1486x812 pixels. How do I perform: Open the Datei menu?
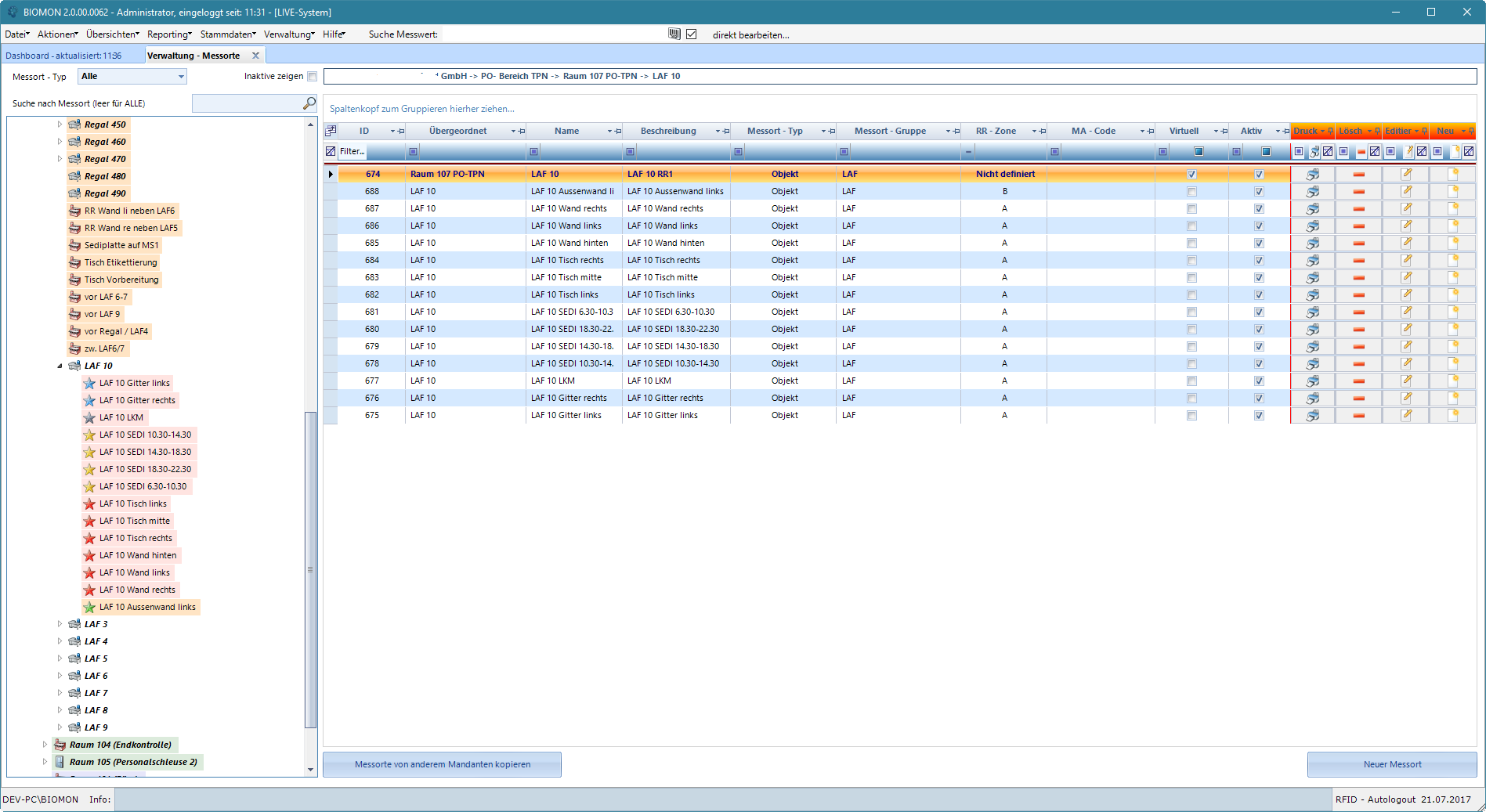coord(16,34)
